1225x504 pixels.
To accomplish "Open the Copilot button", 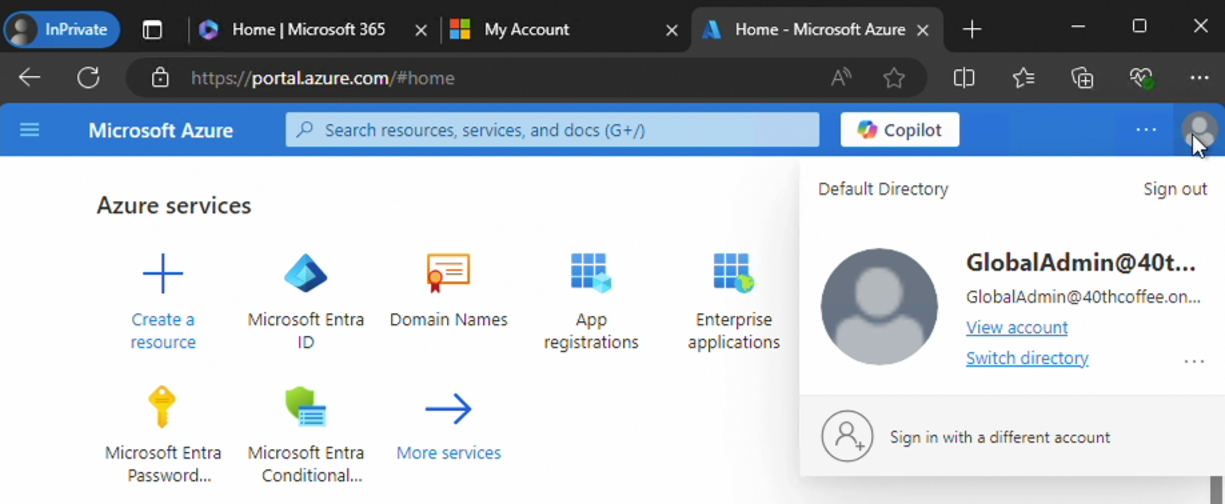I will 900,130.
